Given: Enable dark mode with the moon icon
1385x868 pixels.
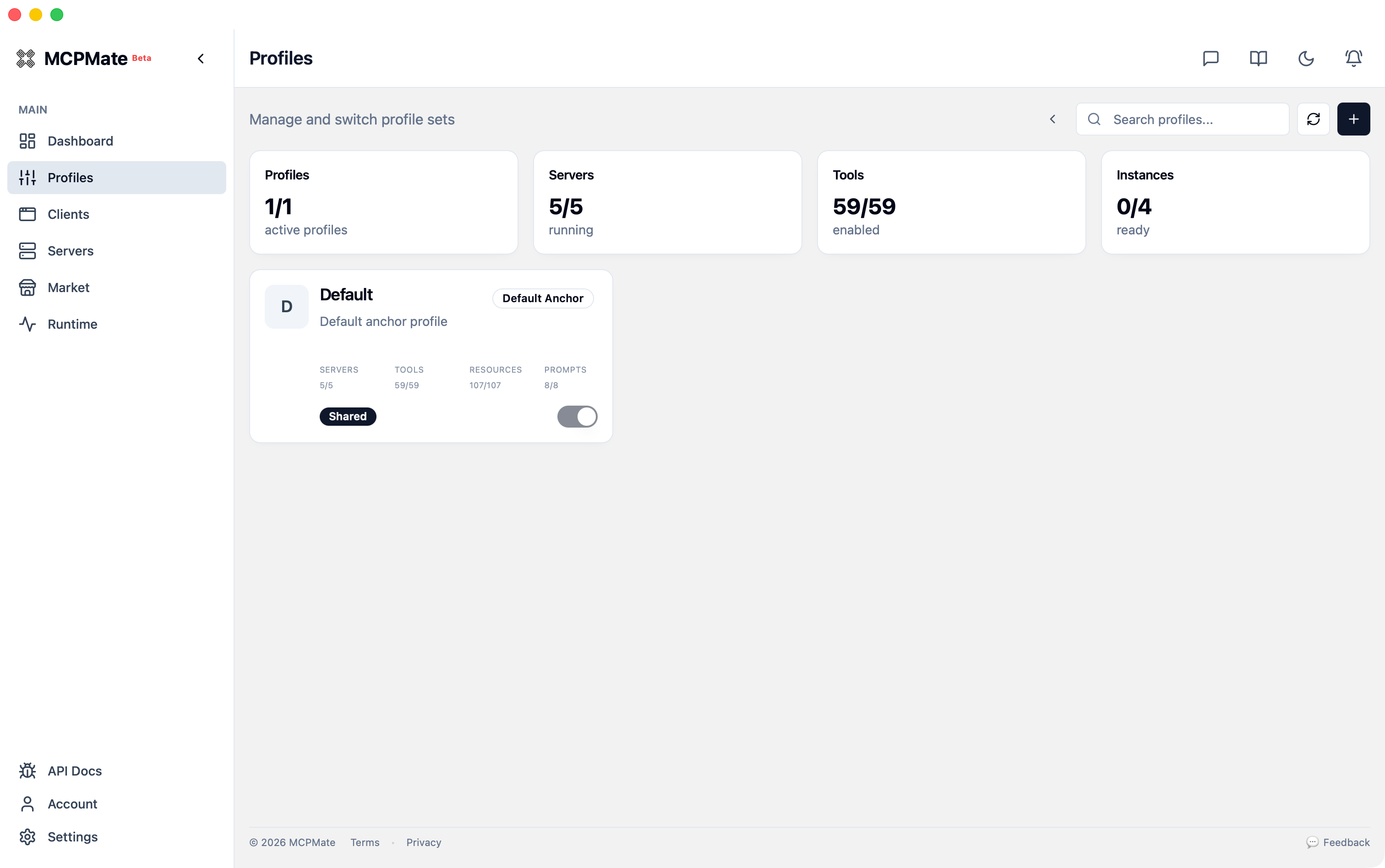Looking at the screenshot, I should [x=1305, y=58].
